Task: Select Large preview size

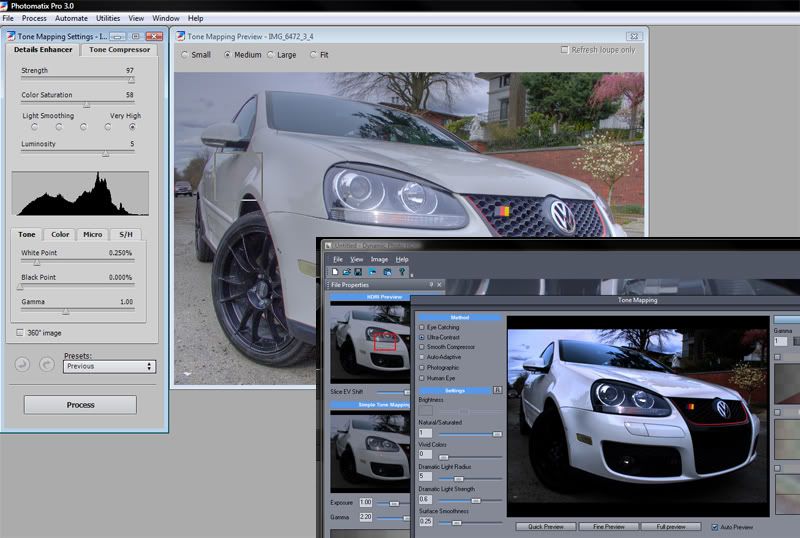Action: [x=270, y=55]
